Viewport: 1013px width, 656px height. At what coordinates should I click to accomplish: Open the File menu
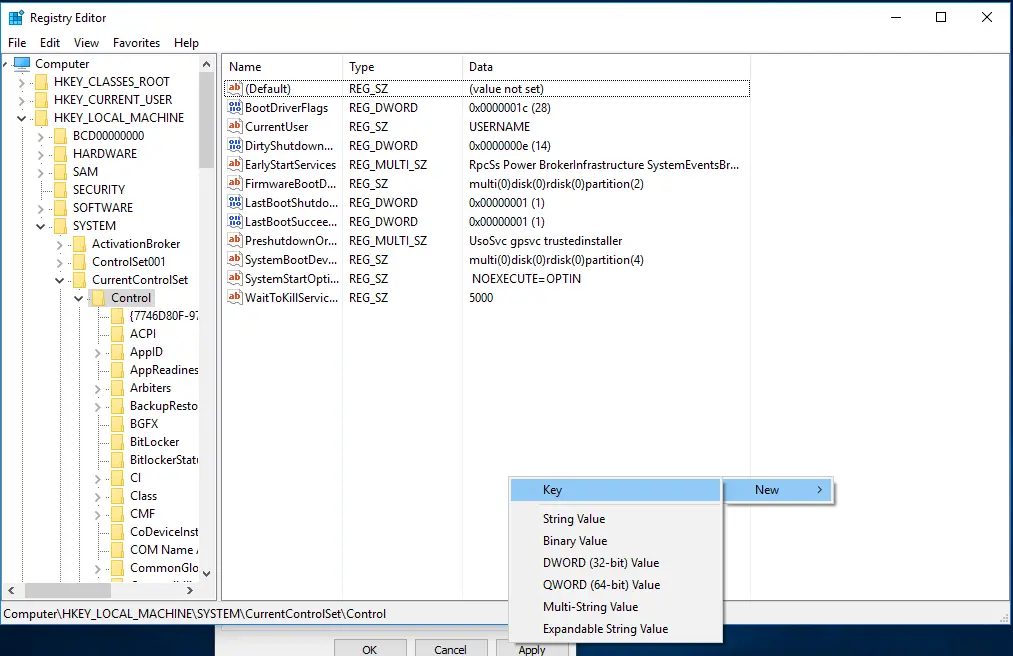pyautogui.click(x=17, y=43)
